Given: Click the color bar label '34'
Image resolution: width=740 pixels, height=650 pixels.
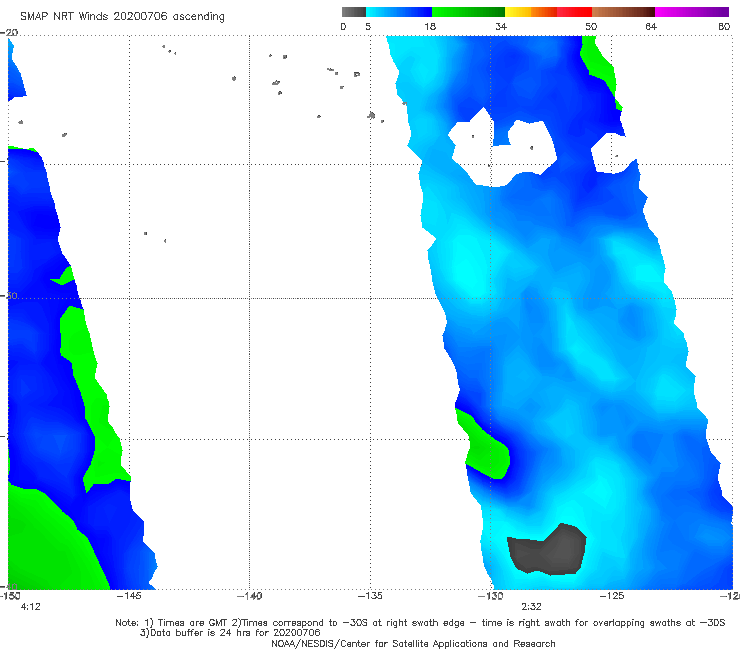Looking at the screenshot, I should [501, 27].
